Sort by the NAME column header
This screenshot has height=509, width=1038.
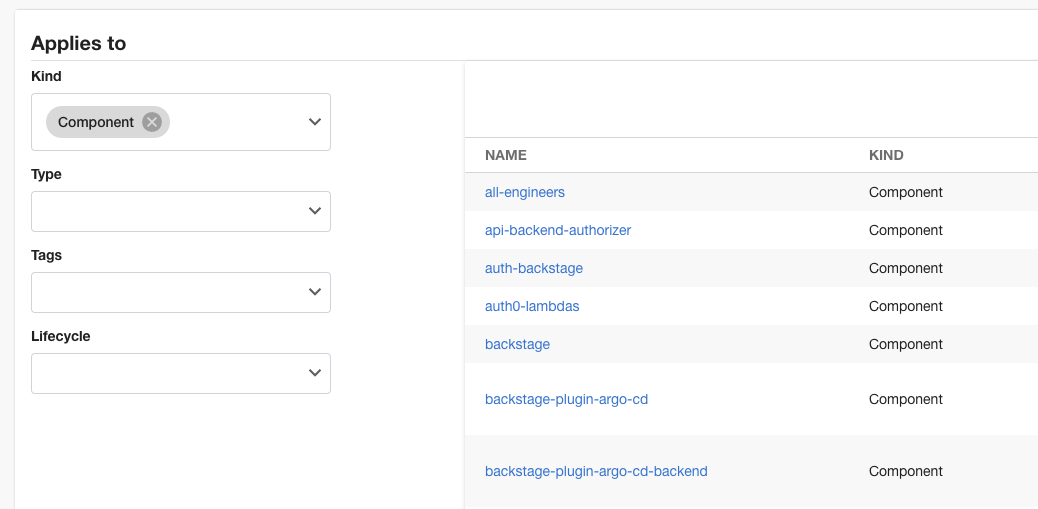[506, 155]
